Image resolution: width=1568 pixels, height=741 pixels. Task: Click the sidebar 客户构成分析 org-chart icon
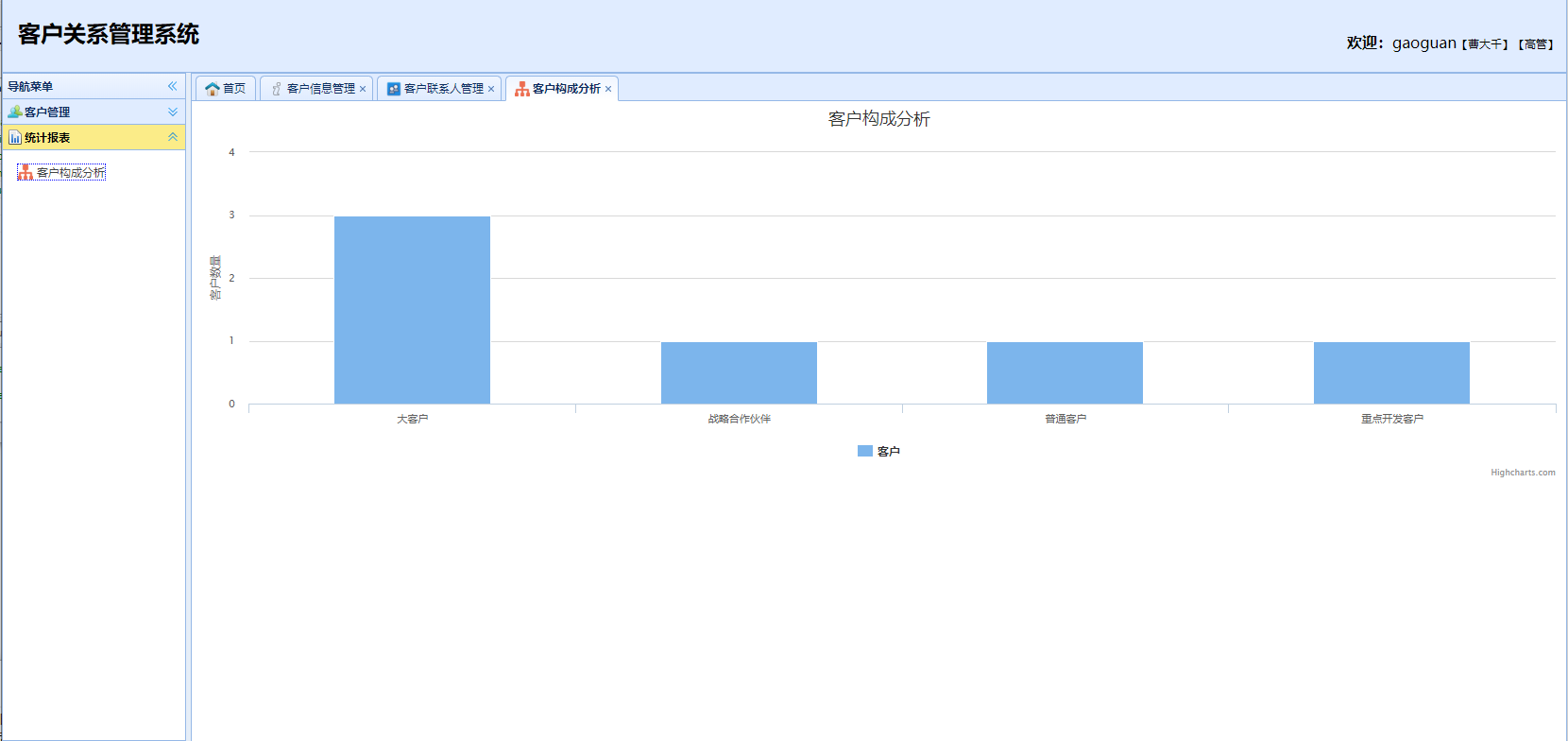point(26,172)
